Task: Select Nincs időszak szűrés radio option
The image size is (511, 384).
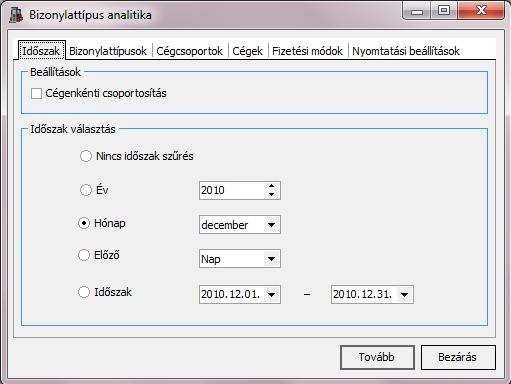Action: 86,156
